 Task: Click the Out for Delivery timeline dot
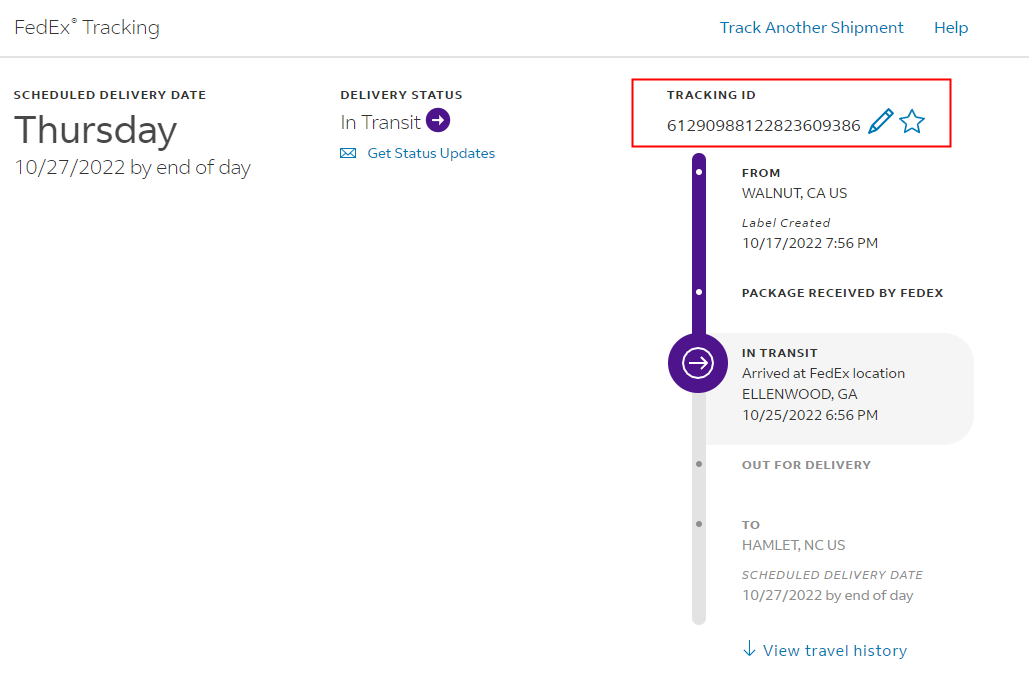[698, 464]
